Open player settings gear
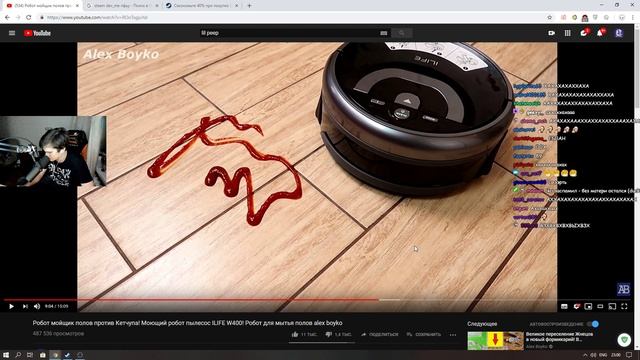This screenshot has width=640, height=360. coord(576,306)
